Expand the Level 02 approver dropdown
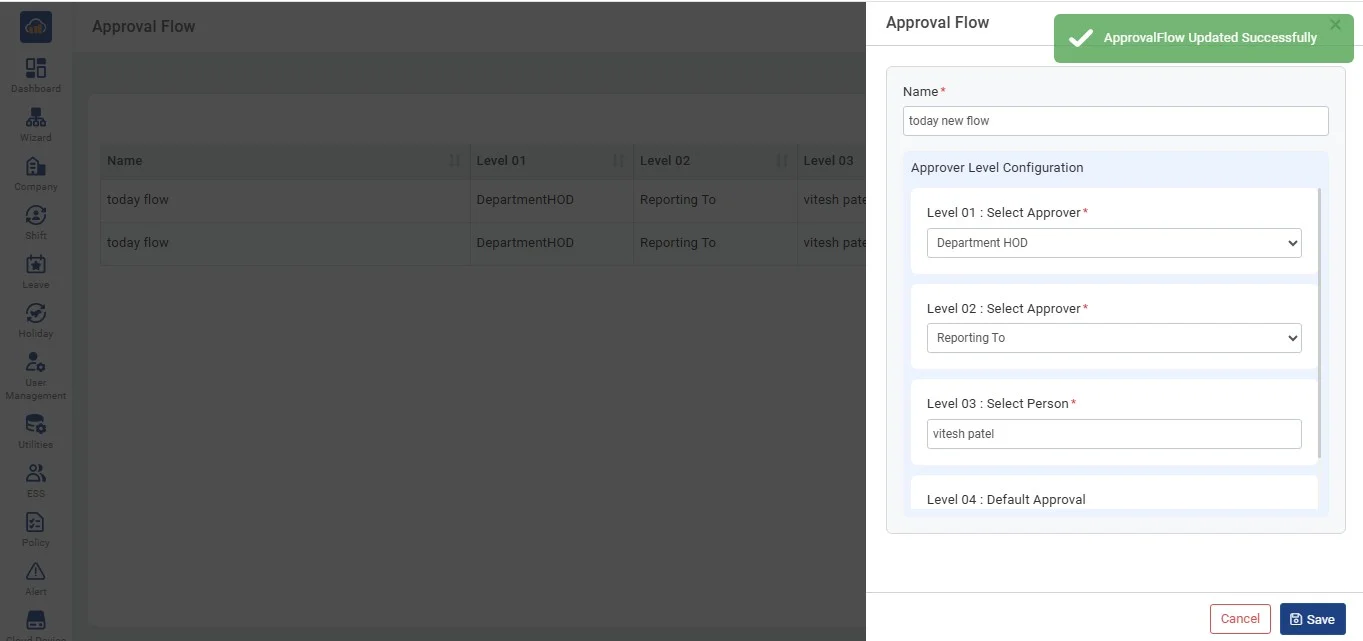The width and height of the screenshot is (1363, 641). (x=1113, y=338)
